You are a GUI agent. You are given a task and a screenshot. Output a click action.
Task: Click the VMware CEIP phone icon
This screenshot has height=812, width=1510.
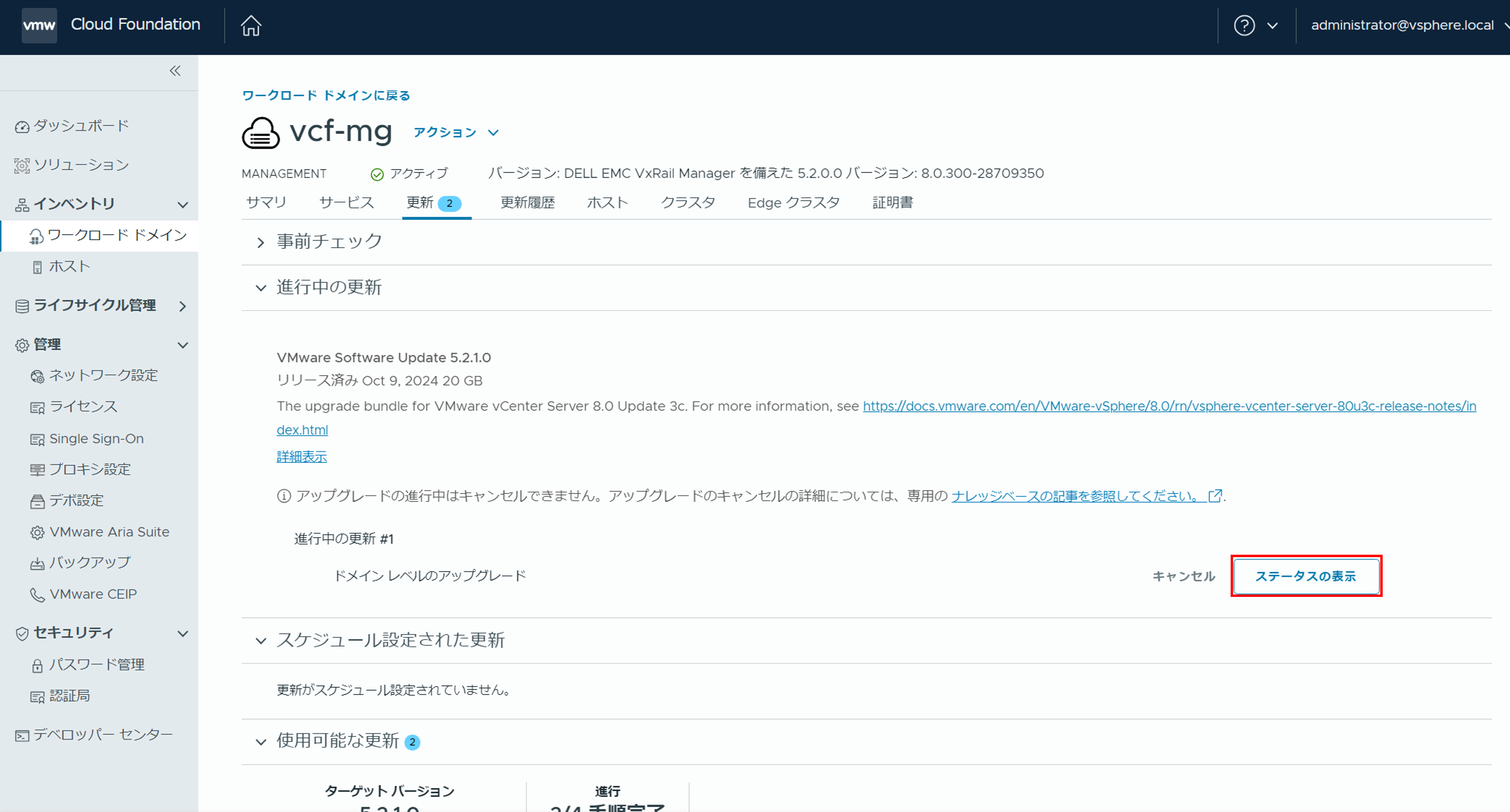click(x=37, y=595)
